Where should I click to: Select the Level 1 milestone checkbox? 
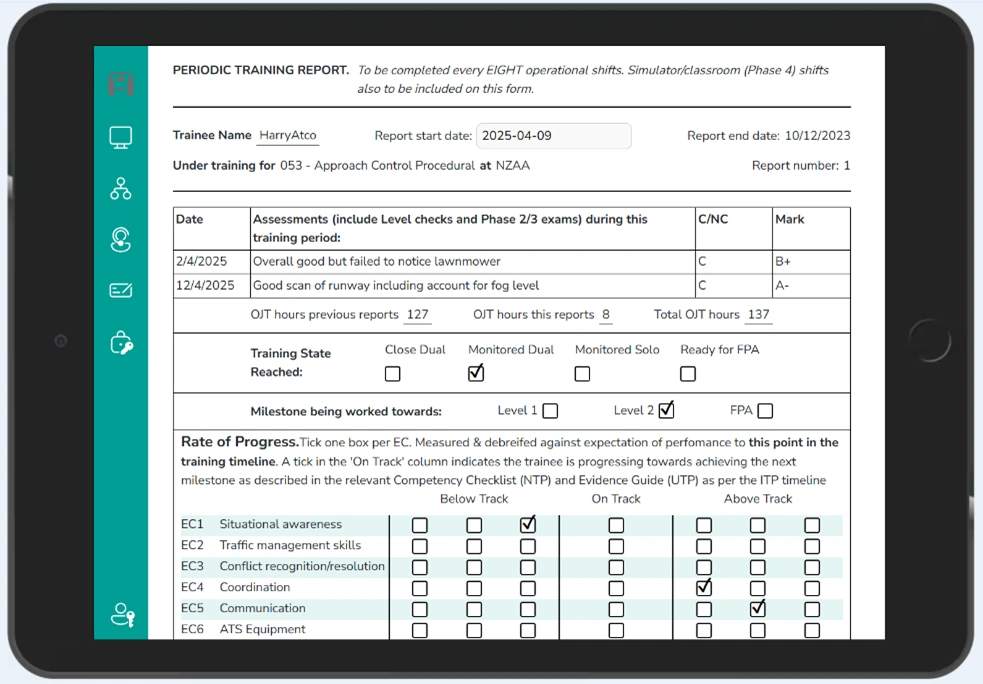point(550,411)
